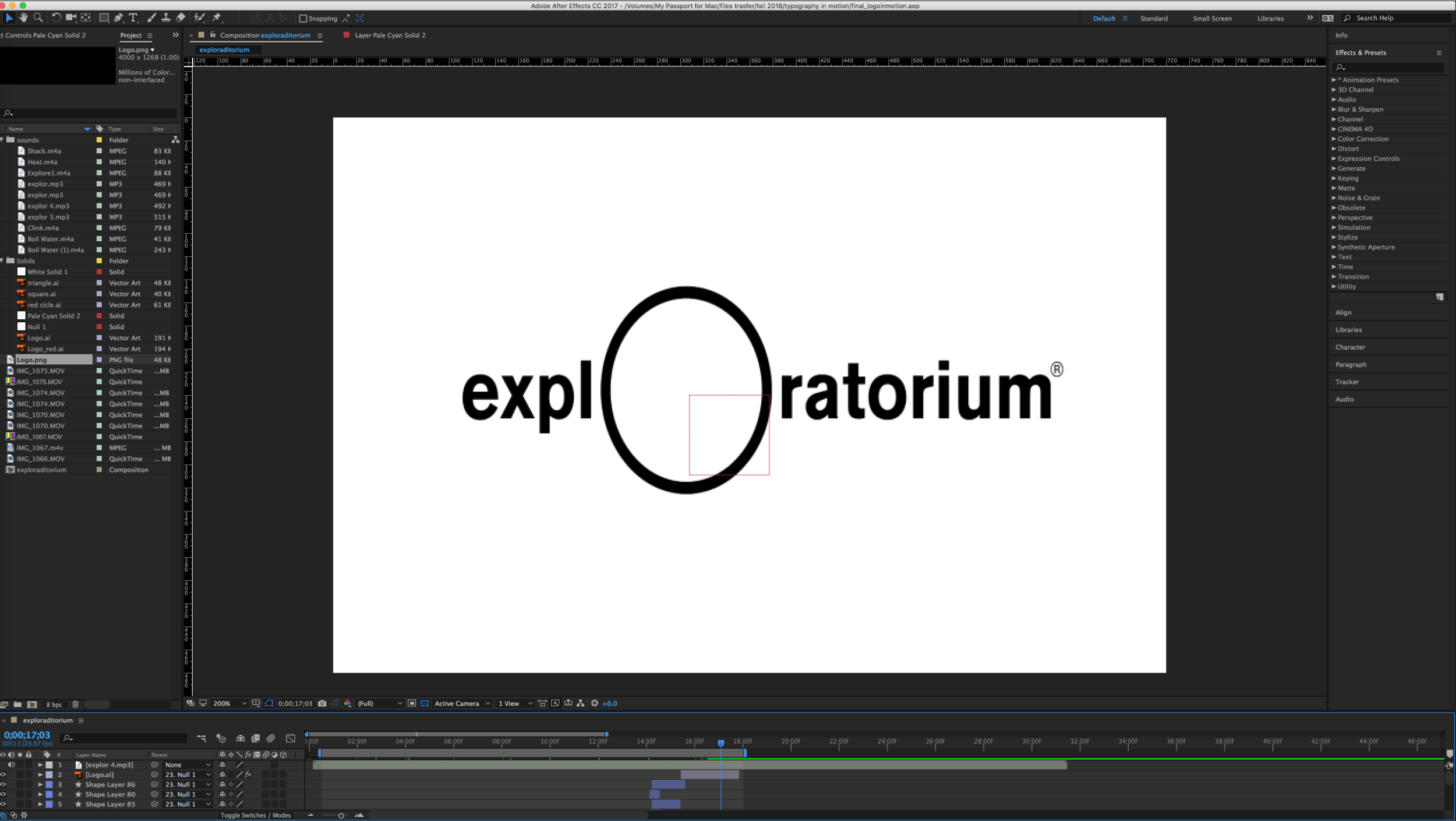The image size is (1456, 821).
Task: Open the Graph Editor in timeline
Action: pos(291,738)
